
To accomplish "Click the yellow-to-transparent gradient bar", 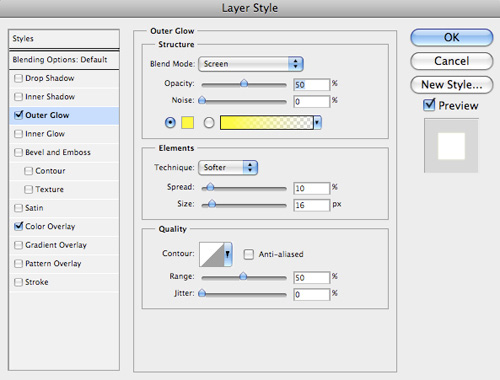I will (267, 123).
